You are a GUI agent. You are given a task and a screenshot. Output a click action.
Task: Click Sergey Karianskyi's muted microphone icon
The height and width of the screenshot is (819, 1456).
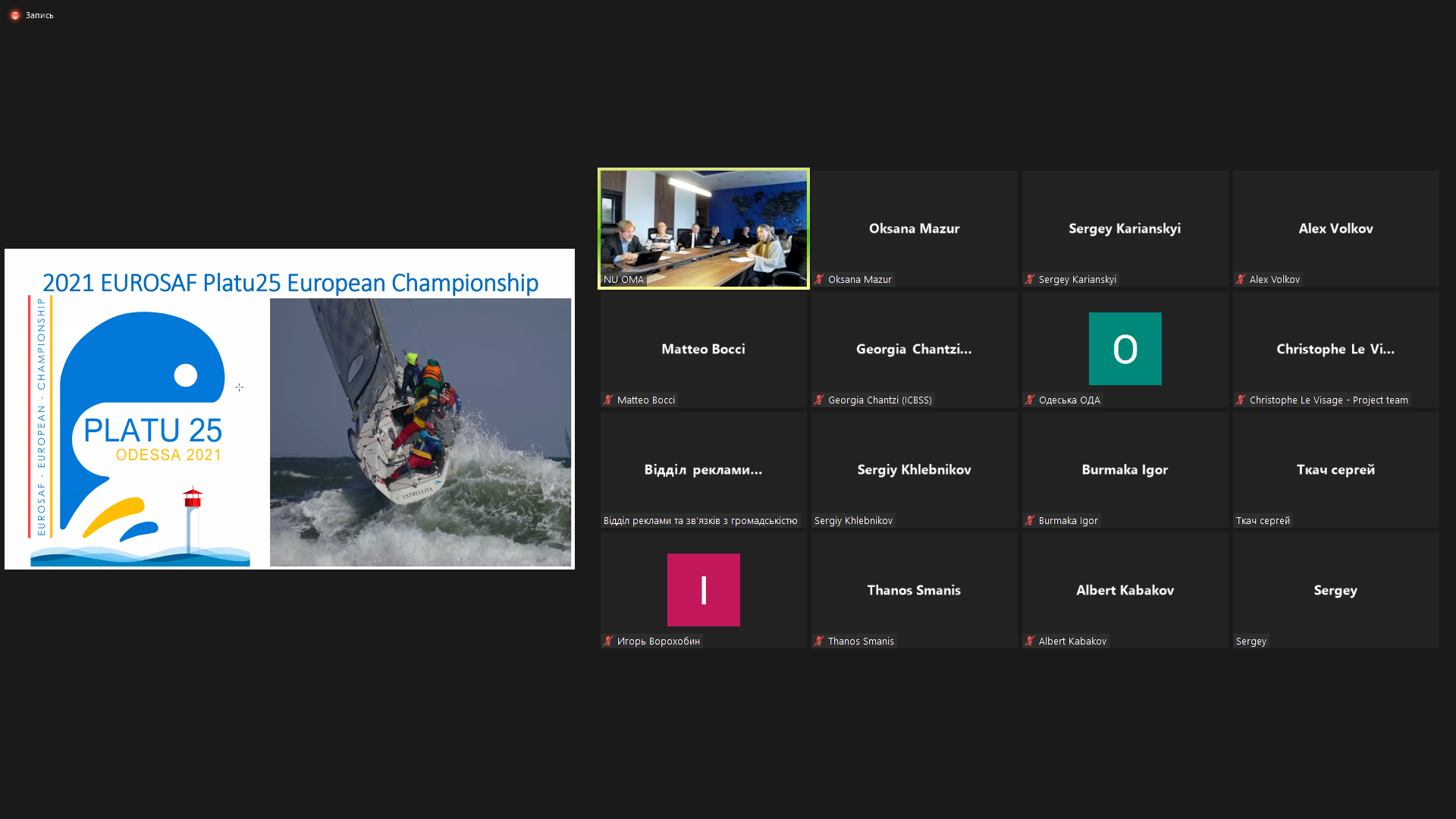click(1030, 280)
